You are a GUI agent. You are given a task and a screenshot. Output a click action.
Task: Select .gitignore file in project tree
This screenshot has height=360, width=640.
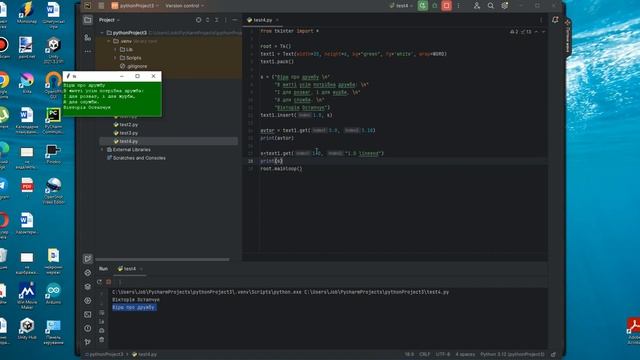[x=133, y=66]
